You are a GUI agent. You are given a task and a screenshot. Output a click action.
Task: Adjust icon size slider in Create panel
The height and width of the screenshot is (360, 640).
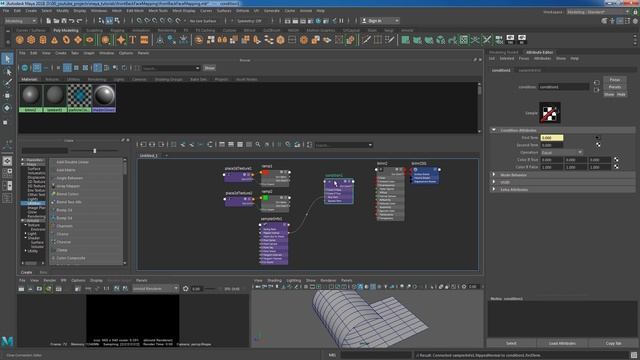95,151
